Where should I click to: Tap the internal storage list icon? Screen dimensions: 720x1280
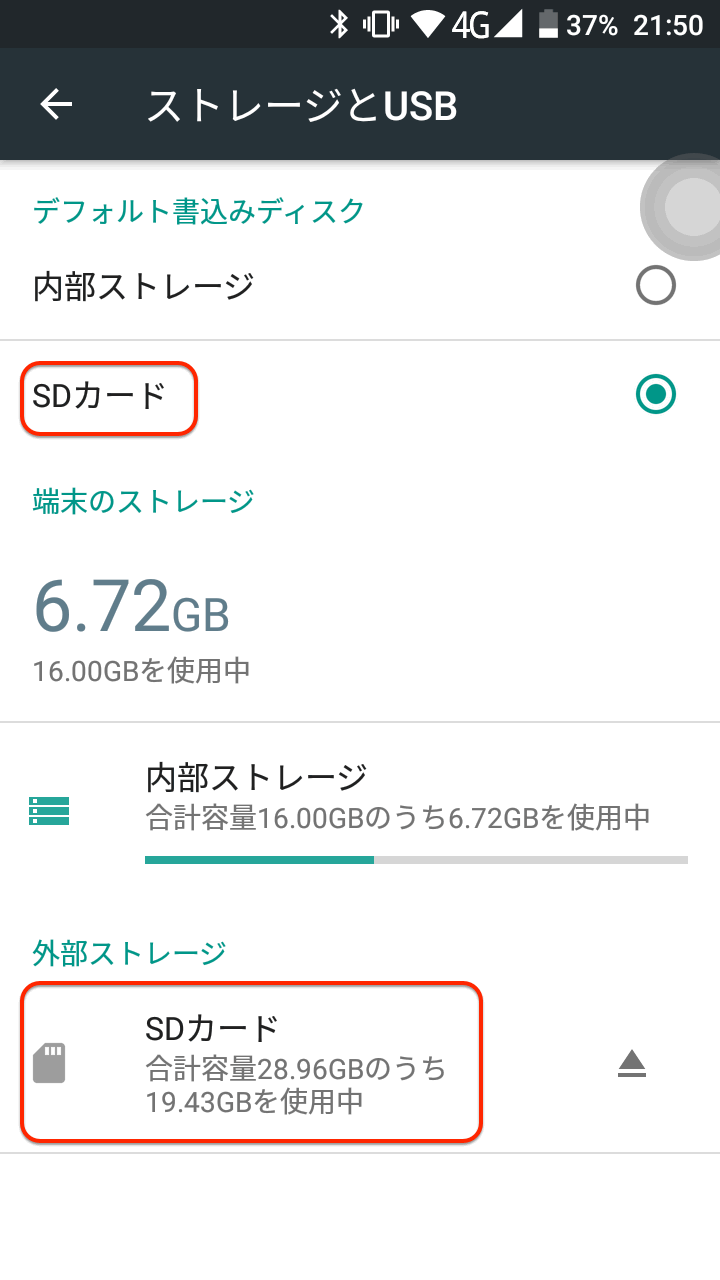point(49,810)
